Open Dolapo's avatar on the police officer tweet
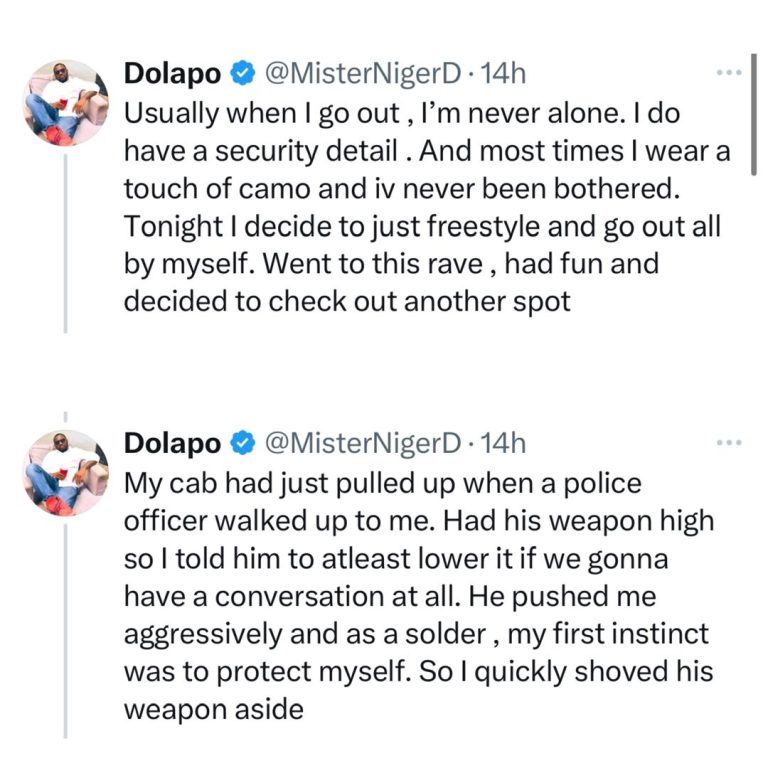The width and height of the screenshot is (768, 768). pos(65,472)
